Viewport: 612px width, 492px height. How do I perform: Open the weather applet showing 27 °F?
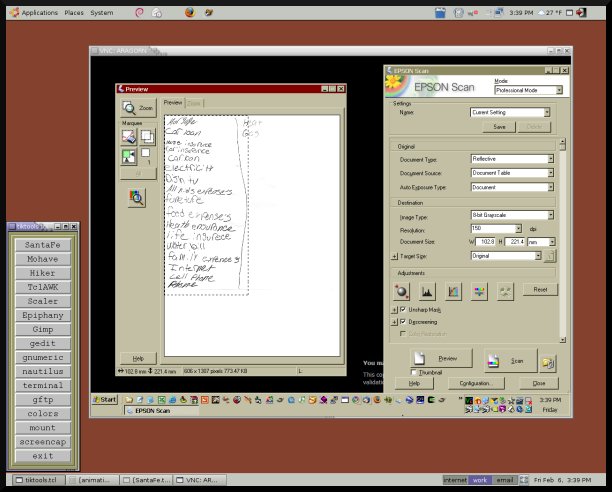[x=550, y=12]
